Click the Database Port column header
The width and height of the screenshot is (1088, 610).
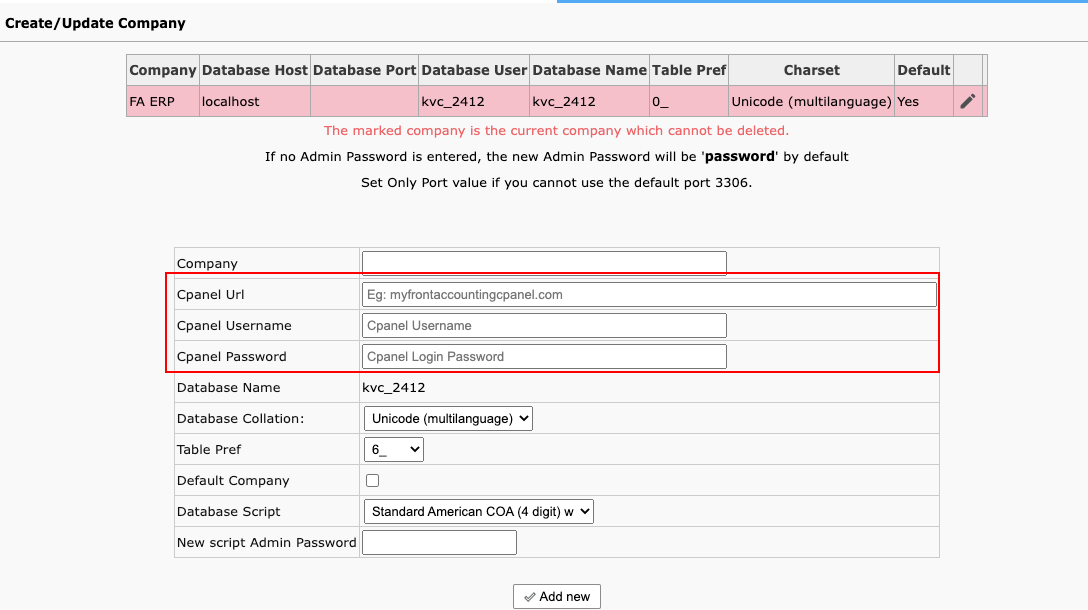pyautogui.click(x=364, y=70)
